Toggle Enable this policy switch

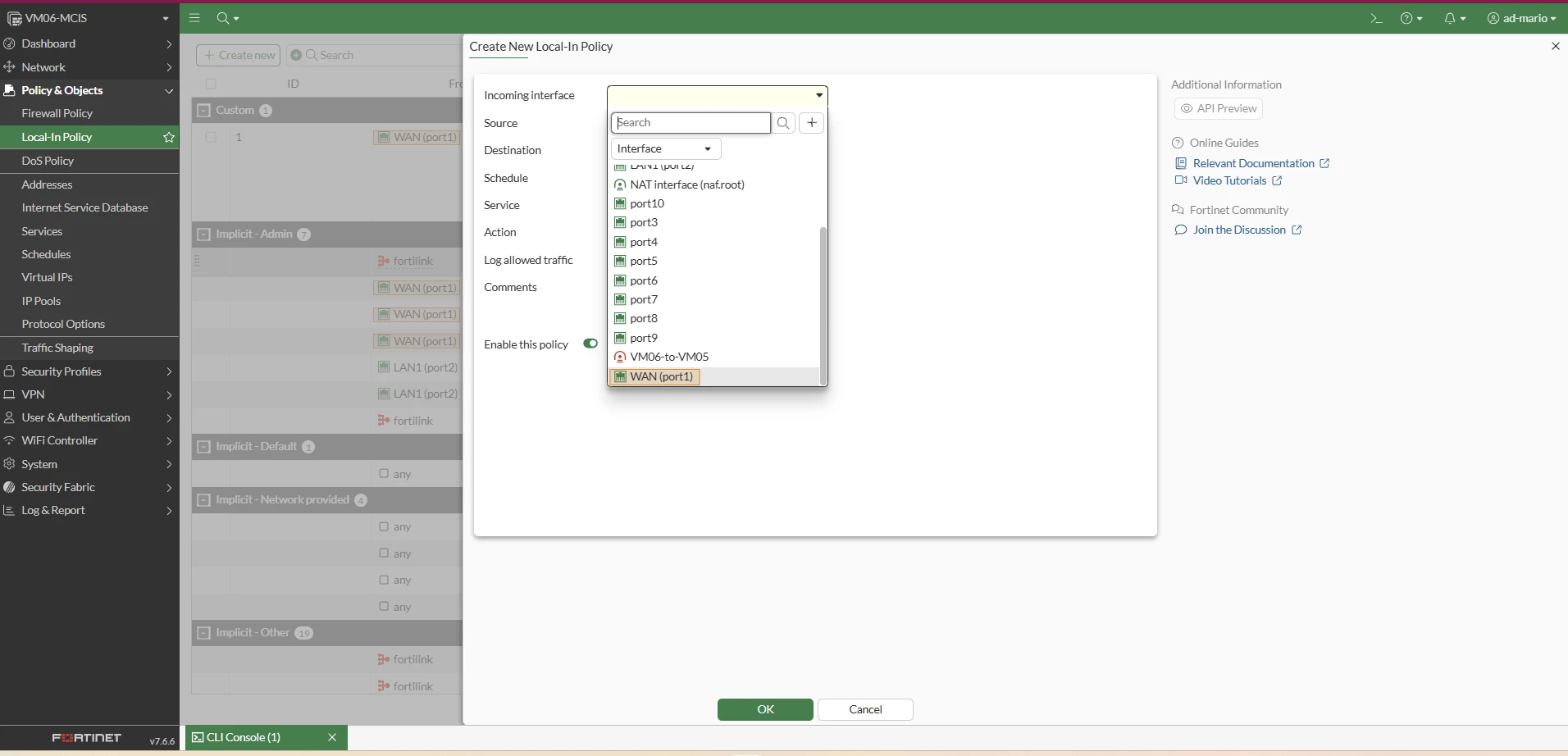(590, 344)
